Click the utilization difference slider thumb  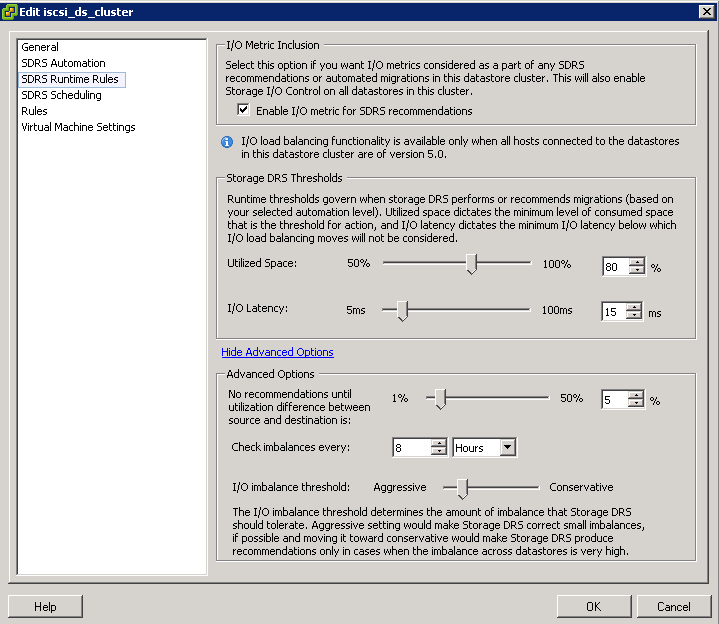click(x=440, y=399)
